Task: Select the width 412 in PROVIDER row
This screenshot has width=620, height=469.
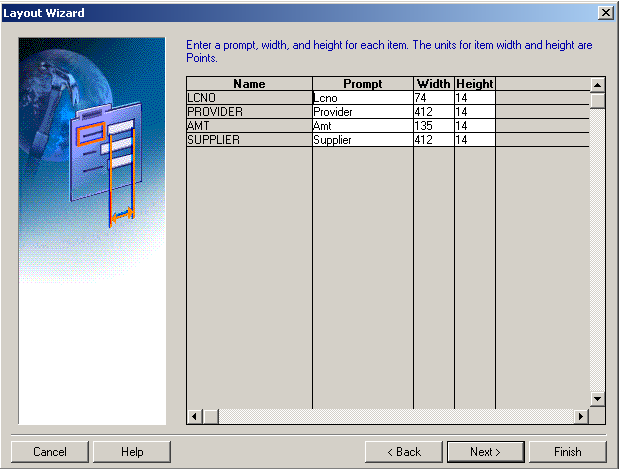Action: coord(434,112)
